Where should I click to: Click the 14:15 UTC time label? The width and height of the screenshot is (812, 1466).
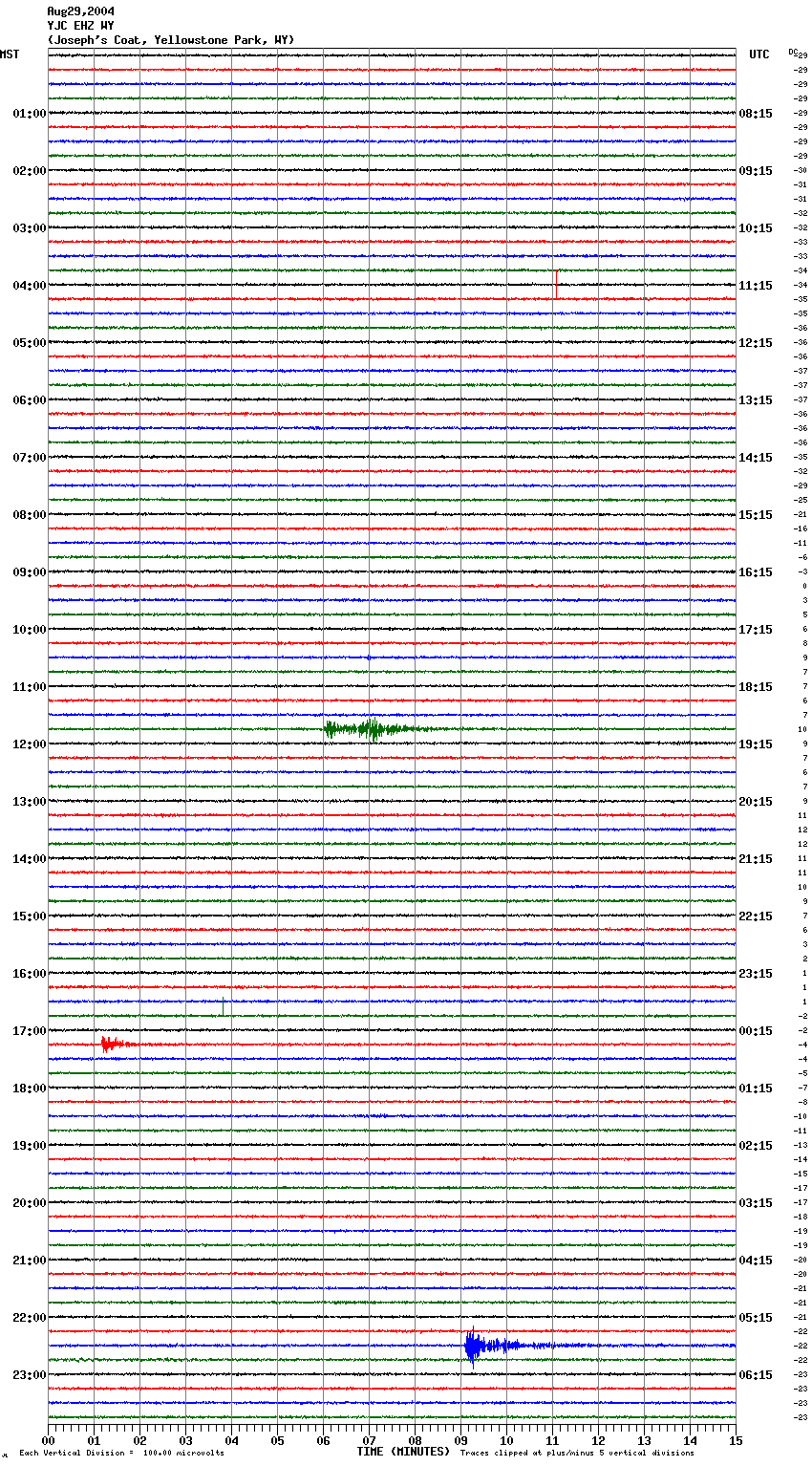pyautogui.click(x=756, y=458)
